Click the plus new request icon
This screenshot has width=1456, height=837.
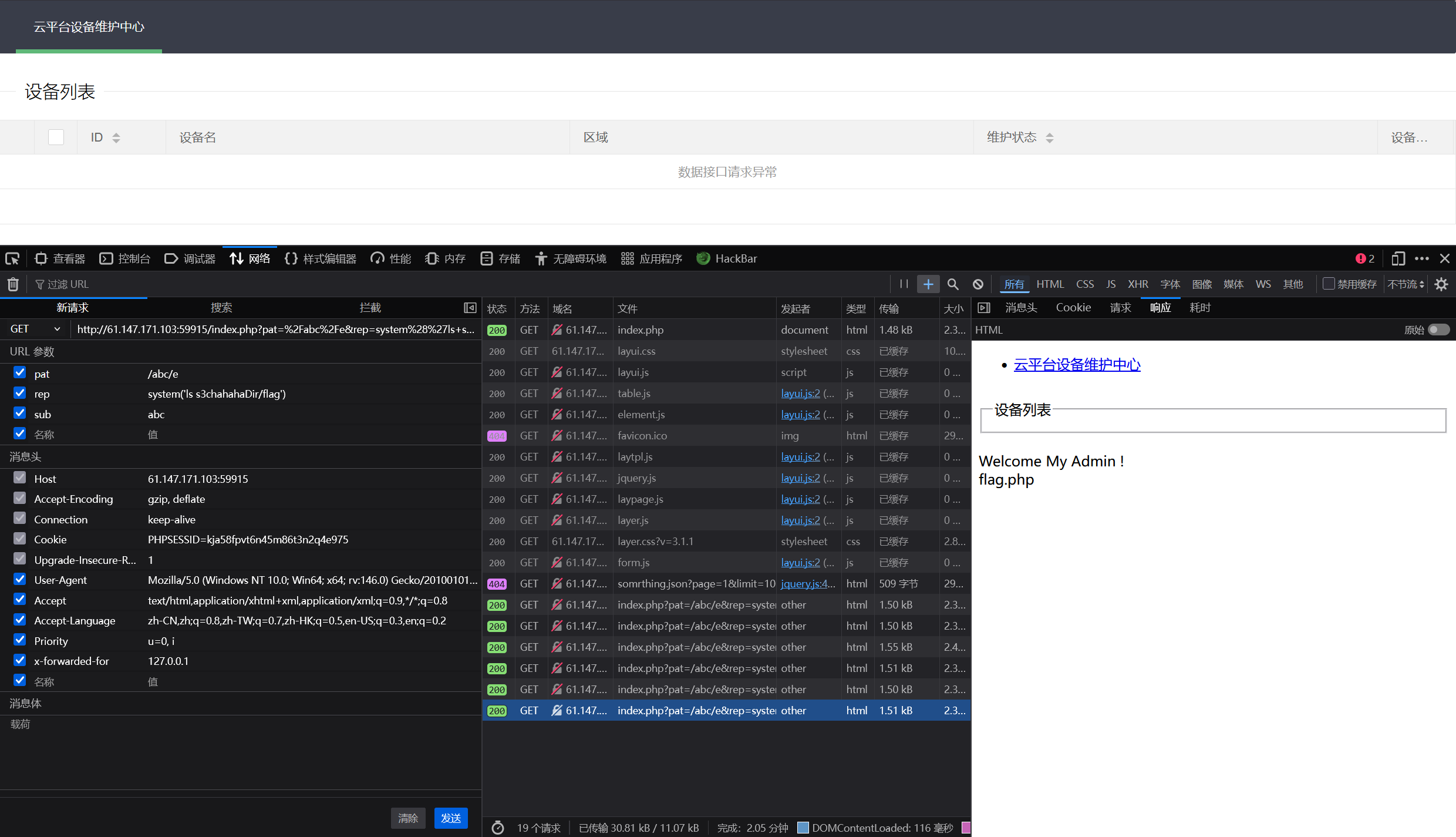[928, 284]
